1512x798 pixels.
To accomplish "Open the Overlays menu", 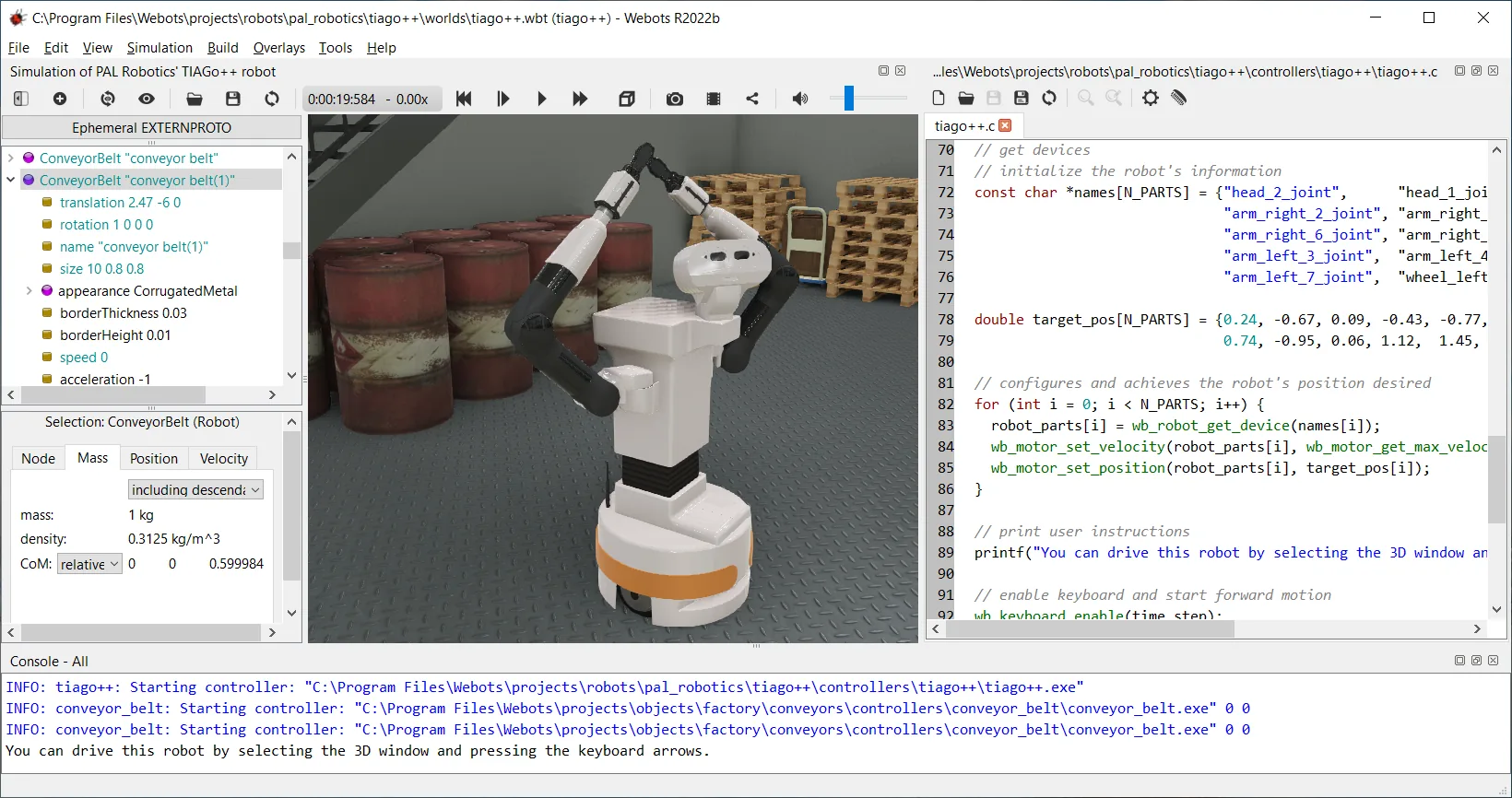I will (x=278, y=48).
